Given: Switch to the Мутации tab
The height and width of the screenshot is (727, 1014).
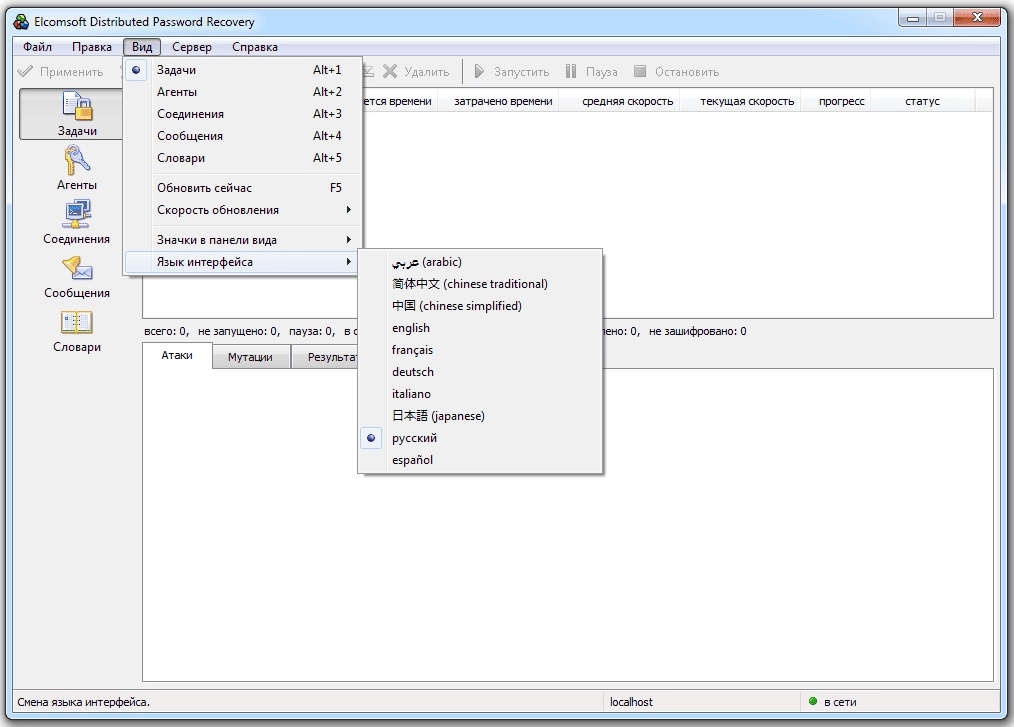Looking at the screenshot, I should [x=250, y=356].
